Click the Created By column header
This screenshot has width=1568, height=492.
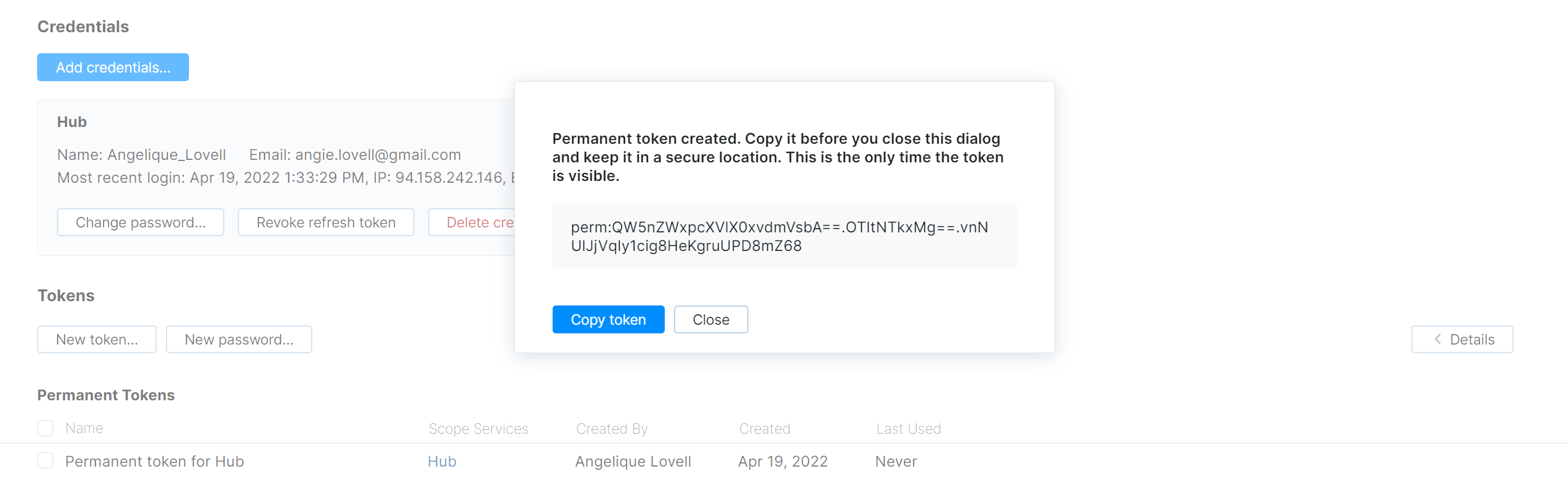611,429
